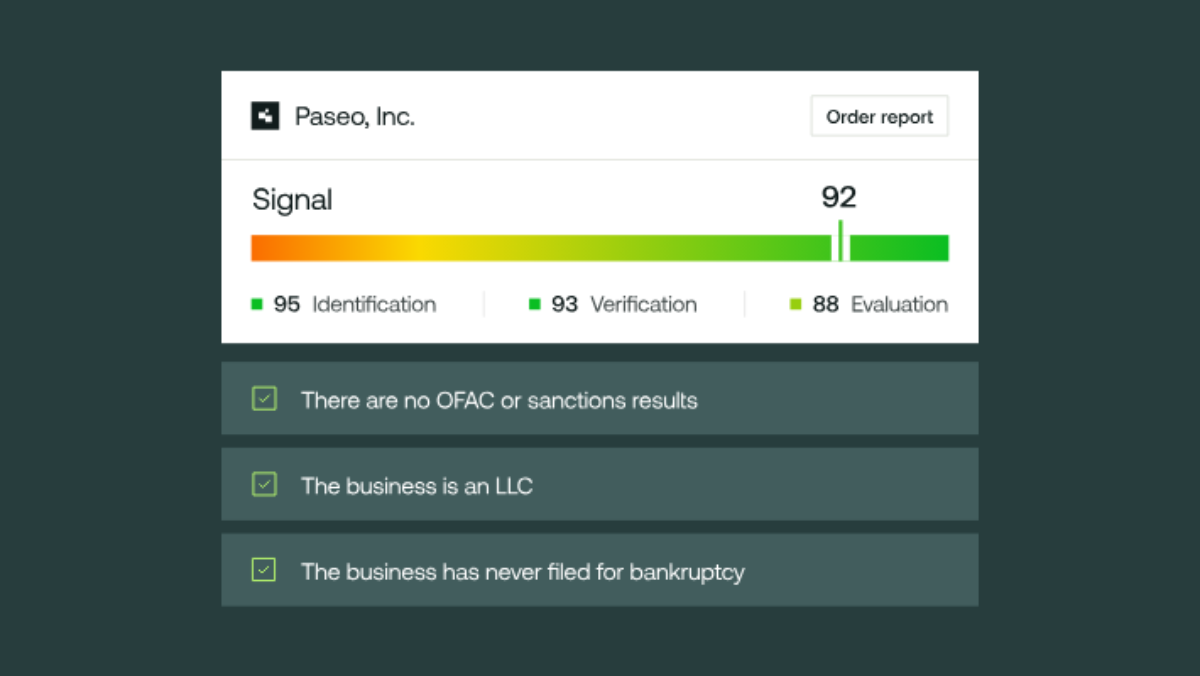The width and height of the screenshot is (1200, 676).
Task: Click the score value 92
Action: pyautogui.click(x=840, y=197)
